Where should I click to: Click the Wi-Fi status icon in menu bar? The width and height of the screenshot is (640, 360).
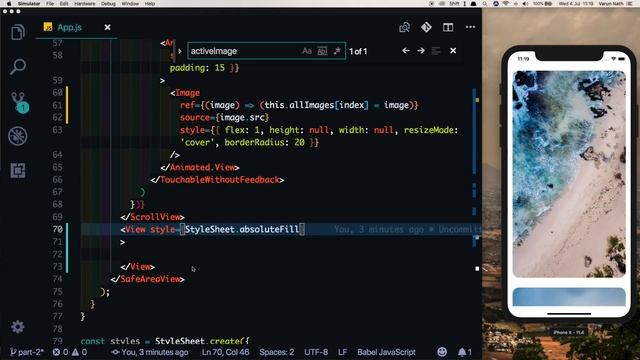[x=506, y=3]
